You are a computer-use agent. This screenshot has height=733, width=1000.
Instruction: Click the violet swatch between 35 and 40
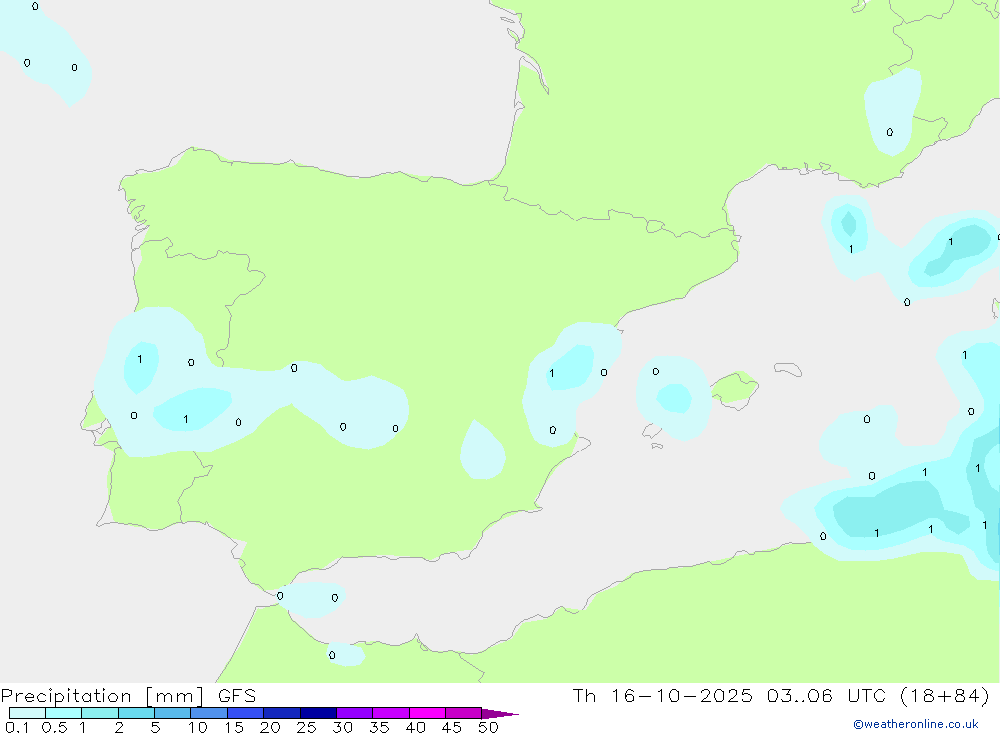tap(390, 713)
